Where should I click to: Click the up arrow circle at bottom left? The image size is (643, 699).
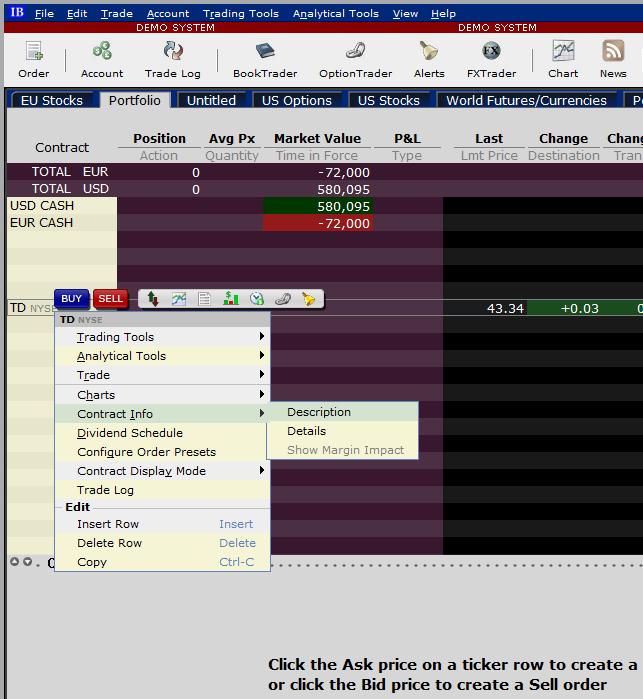click(15, 562)
